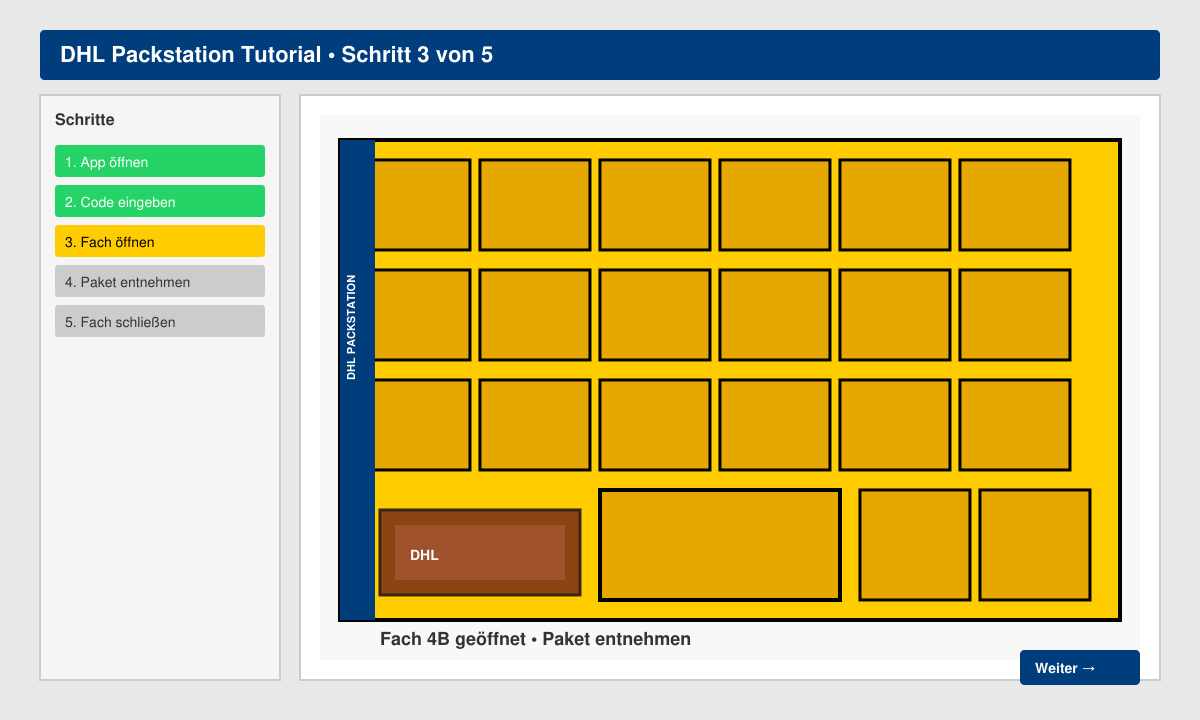Select step 2. Code eingeben
This screenshot has width=1200, height=720.
[x=160, y=201]
